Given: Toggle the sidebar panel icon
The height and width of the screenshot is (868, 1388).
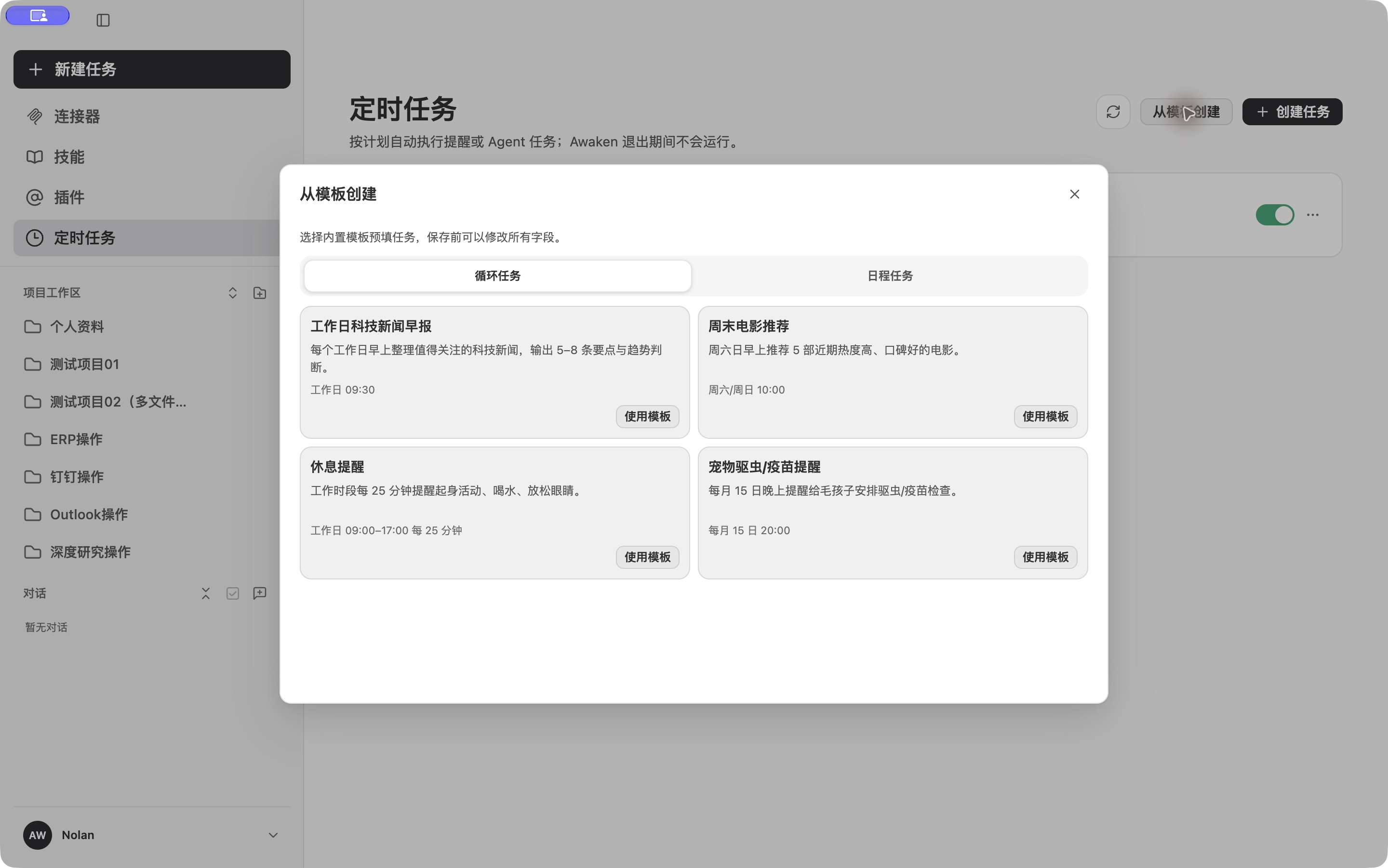Looking at the screenshot, I should [x=103, y=20].
